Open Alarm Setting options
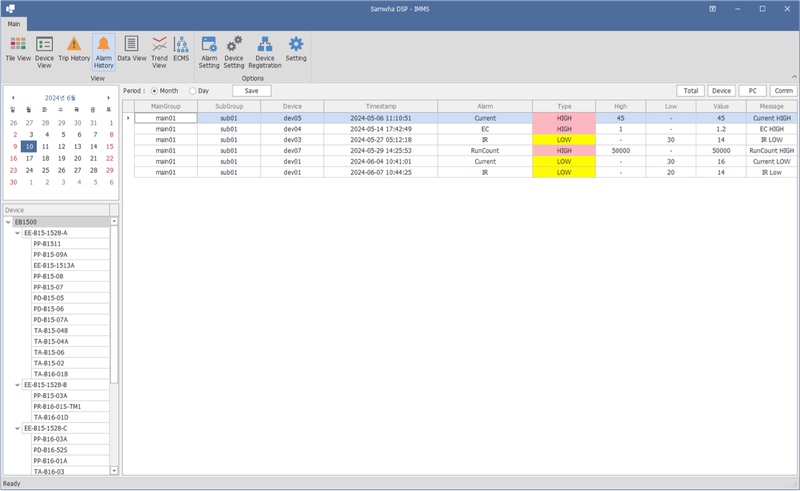 point(209,52)
